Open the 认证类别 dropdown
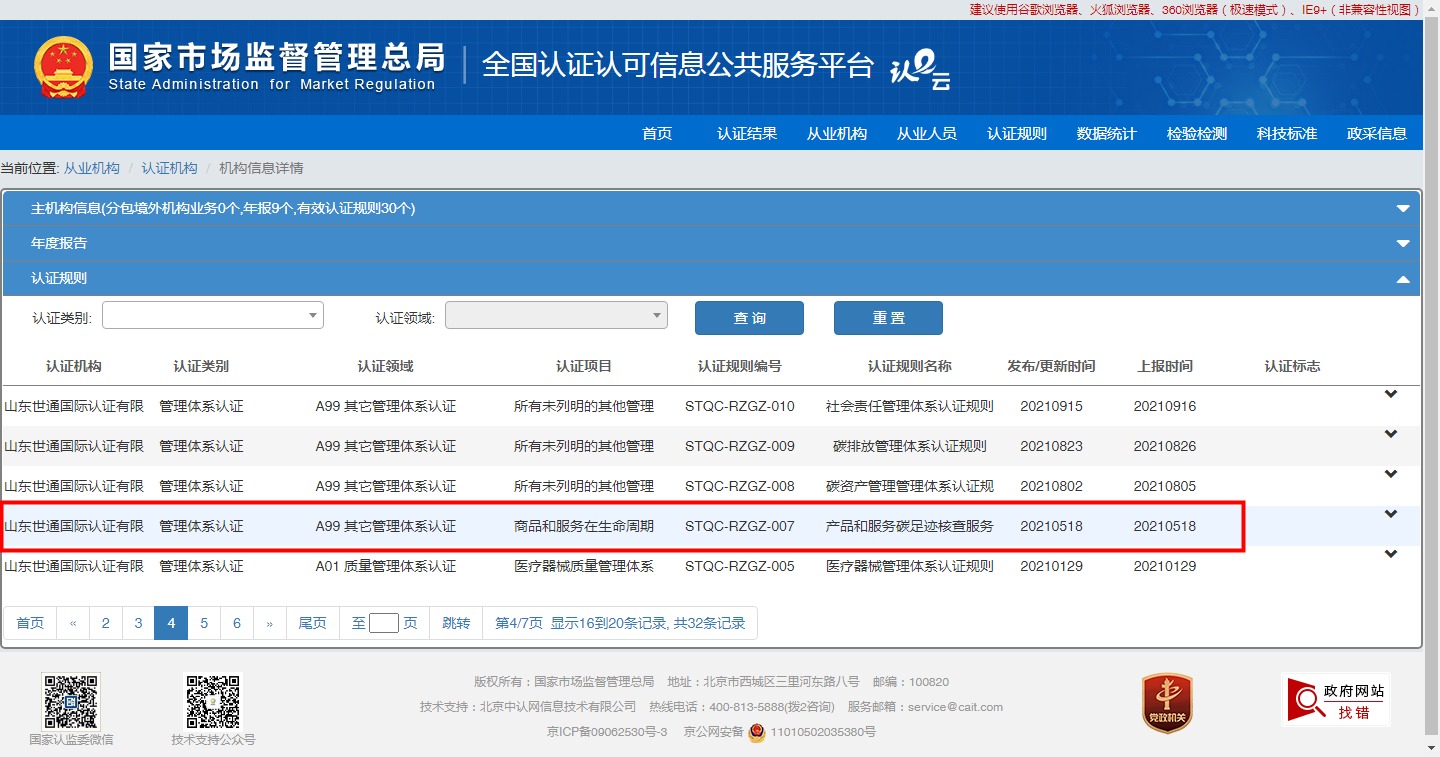 212,315
